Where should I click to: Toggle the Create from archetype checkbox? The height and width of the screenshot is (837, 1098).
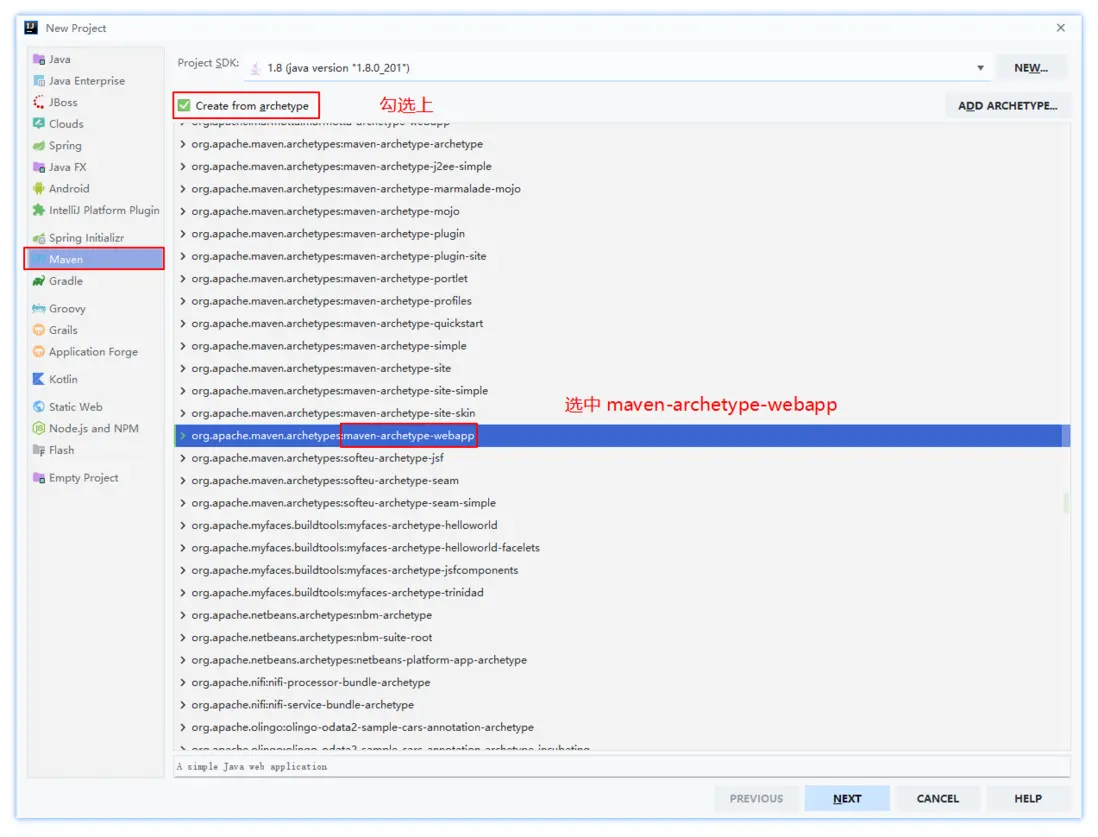click(x=184, y=106)
